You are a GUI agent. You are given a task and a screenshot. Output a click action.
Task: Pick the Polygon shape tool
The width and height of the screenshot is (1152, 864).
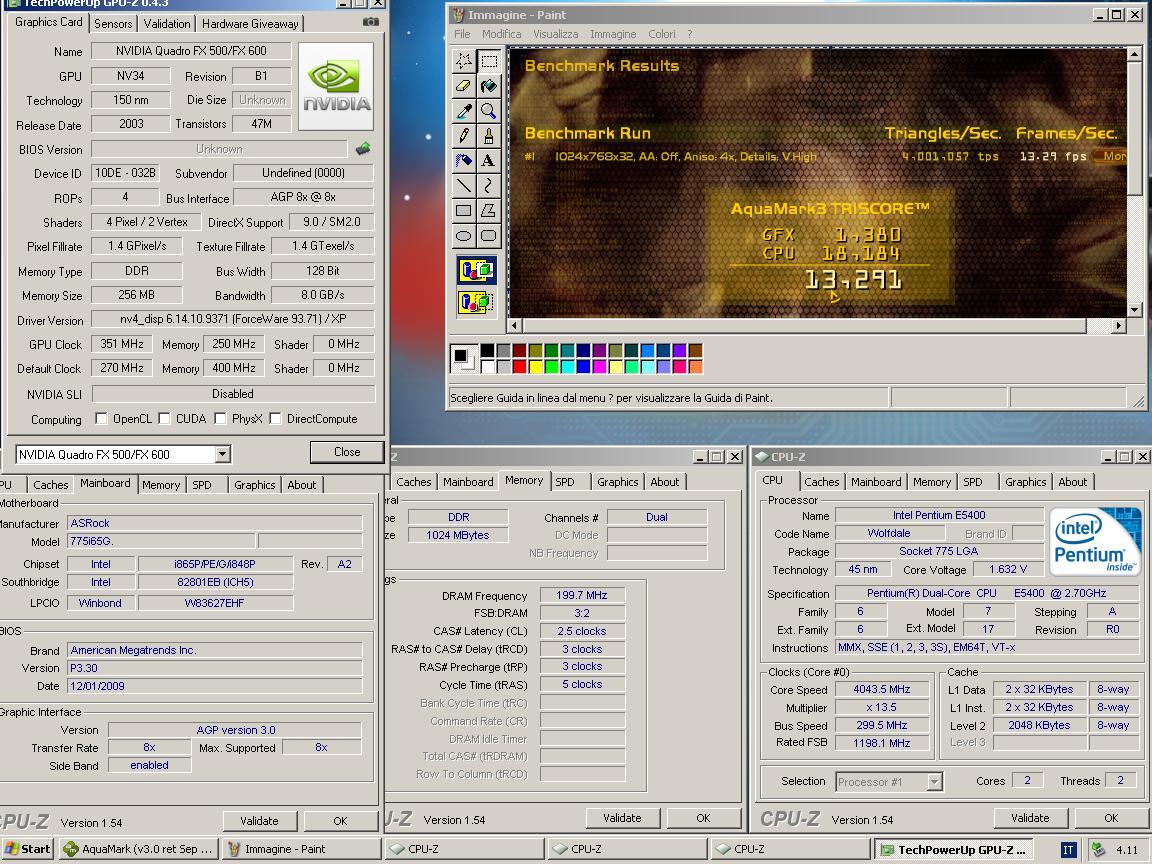tap(489, 211)
